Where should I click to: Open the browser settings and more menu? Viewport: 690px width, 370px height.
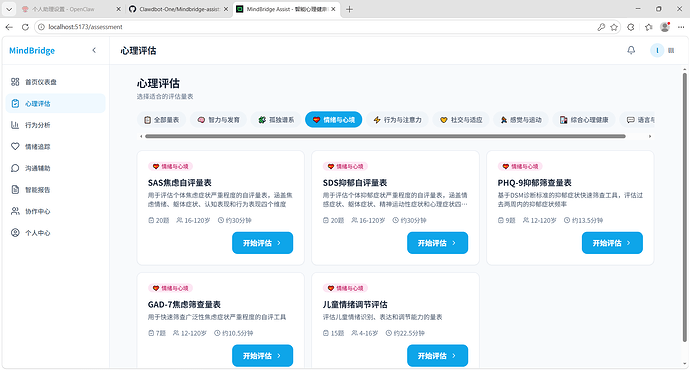[681, 27]
